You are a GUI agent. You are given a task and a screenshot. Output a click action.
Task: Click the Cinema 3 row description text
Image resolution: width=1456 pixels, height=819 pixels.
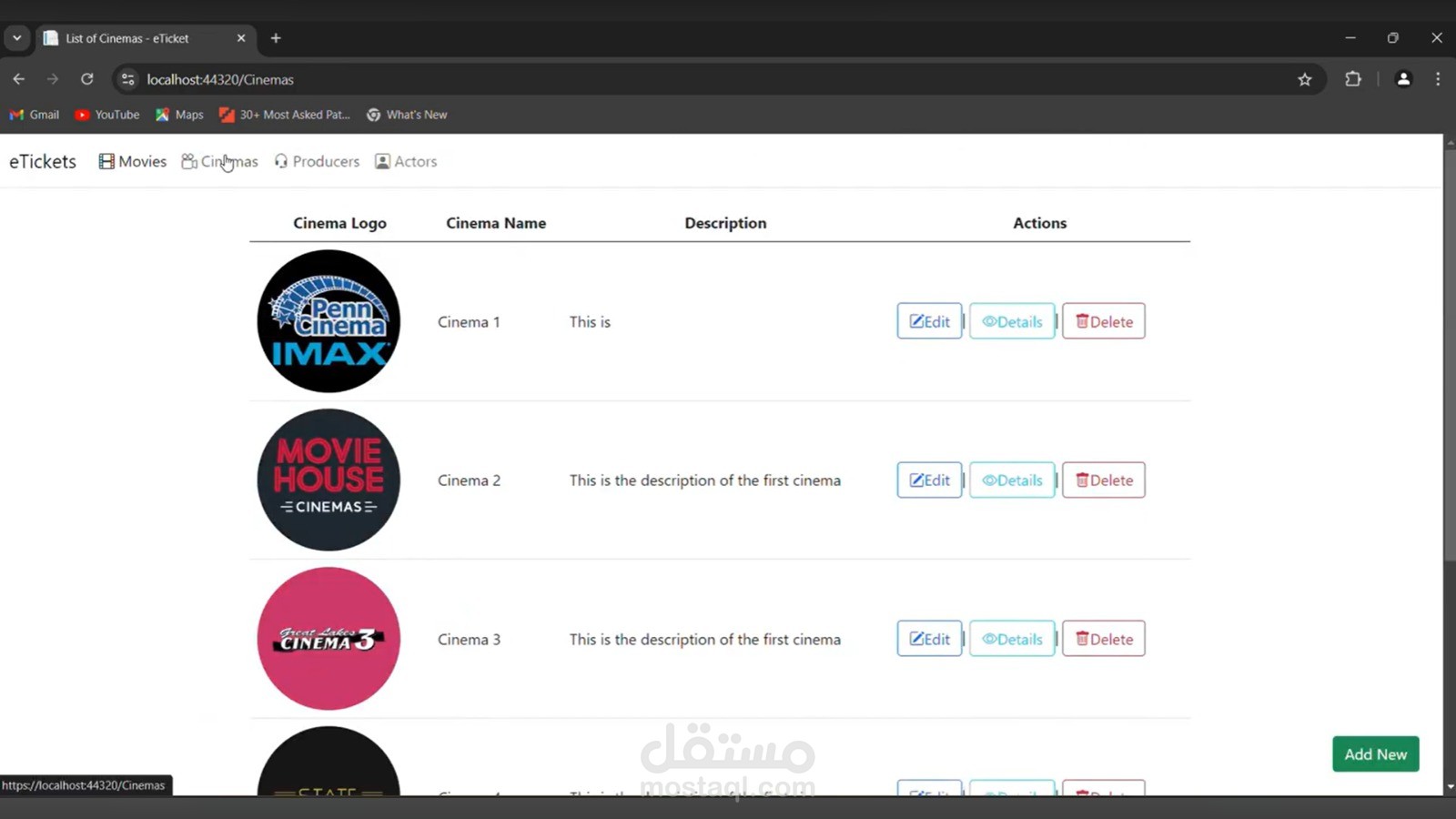tap(705, 640)
